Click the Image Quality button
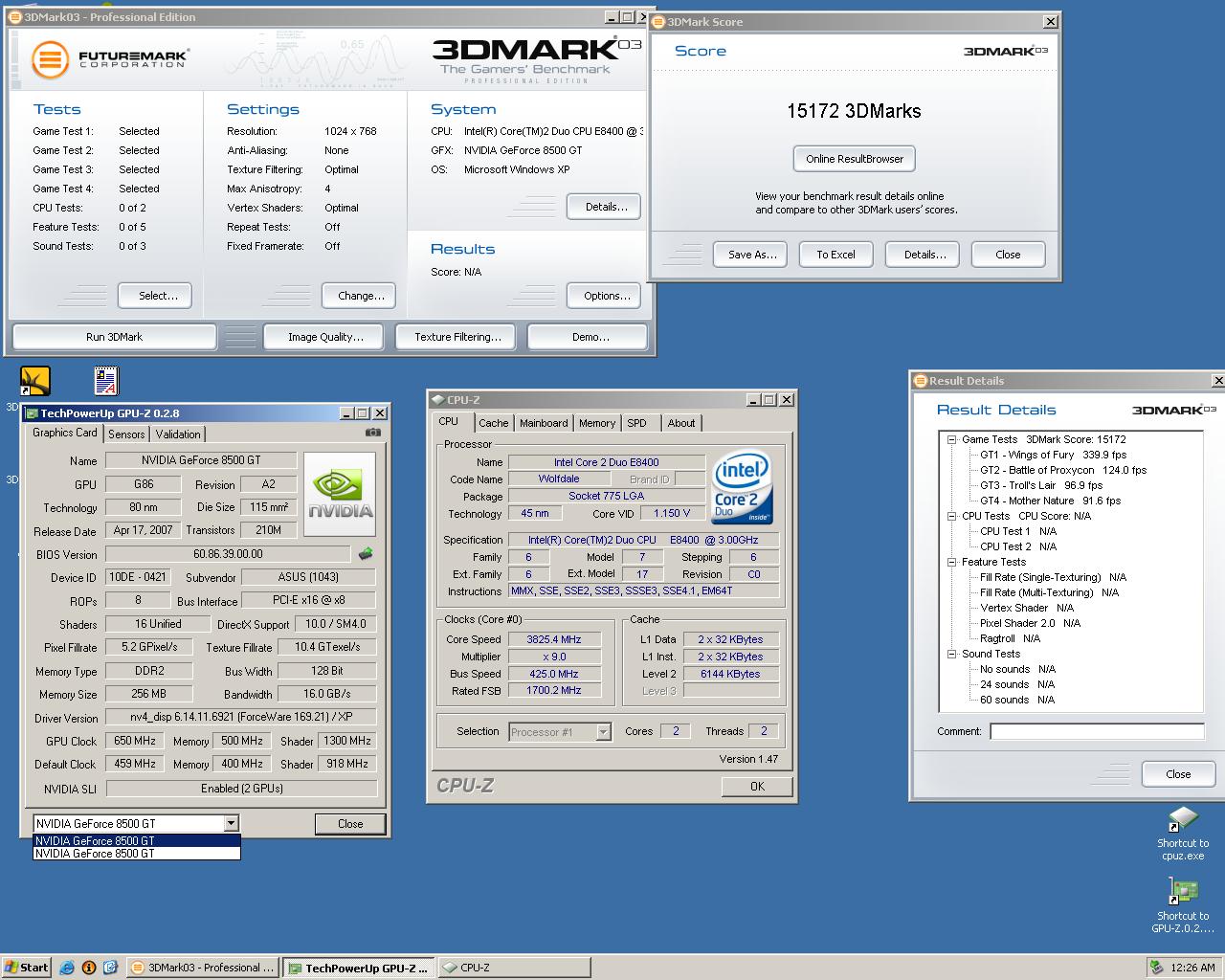1225x980 pixels. [325, 337]
